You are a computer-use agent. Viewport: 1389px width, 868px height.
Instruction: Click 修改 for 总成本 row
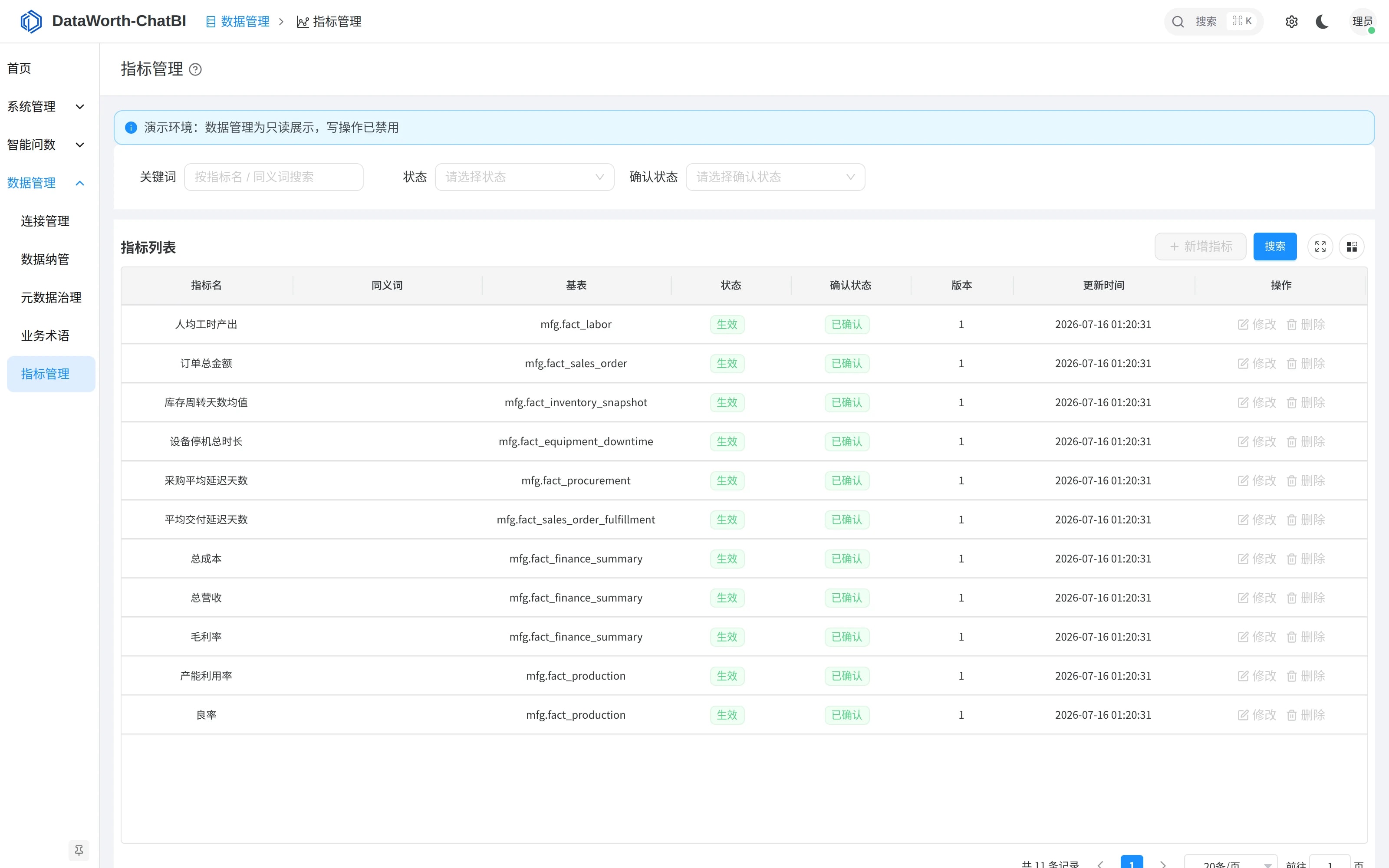pos(1257,559)
